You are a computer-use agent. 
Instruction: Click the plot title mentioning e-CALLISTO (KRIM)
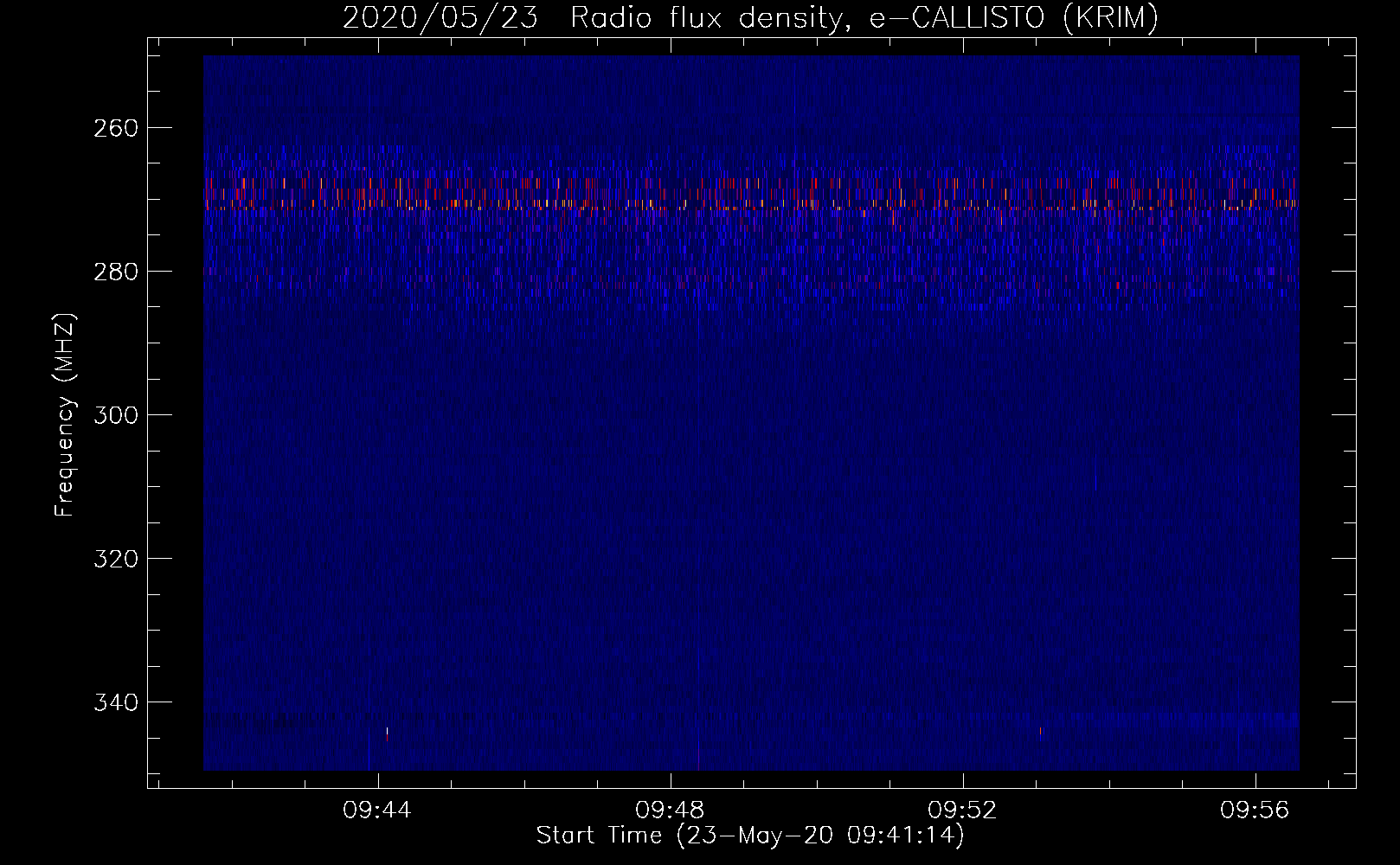750,17
